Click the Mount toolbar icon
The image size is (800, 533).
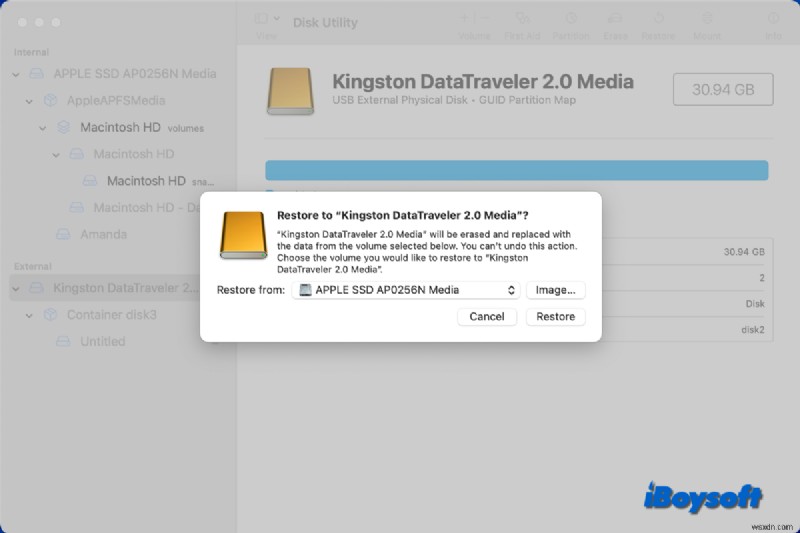pyautogui.click(x=707, y=19)
